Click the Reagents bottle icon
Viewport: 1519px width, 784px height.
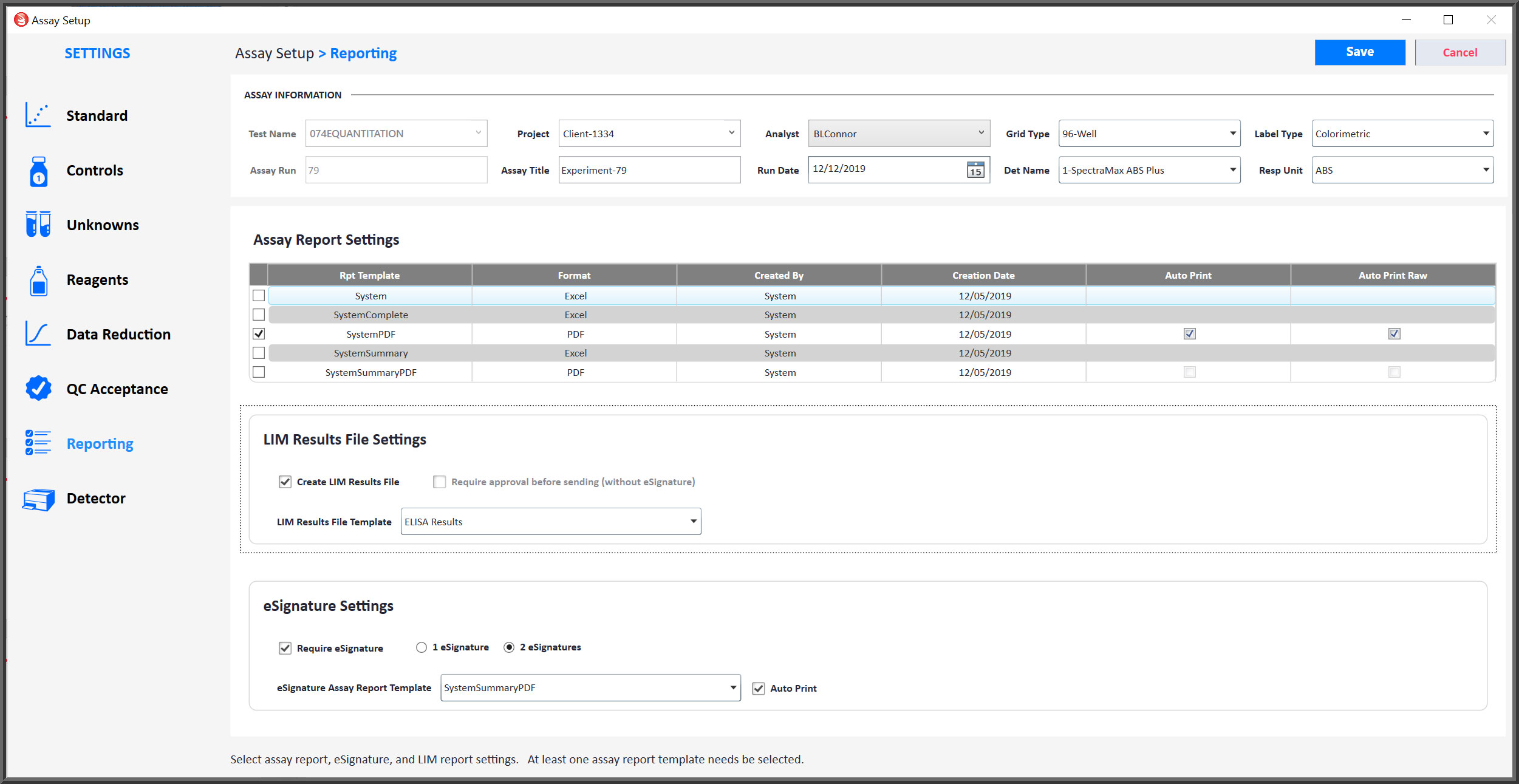click(x=38, y=280)
